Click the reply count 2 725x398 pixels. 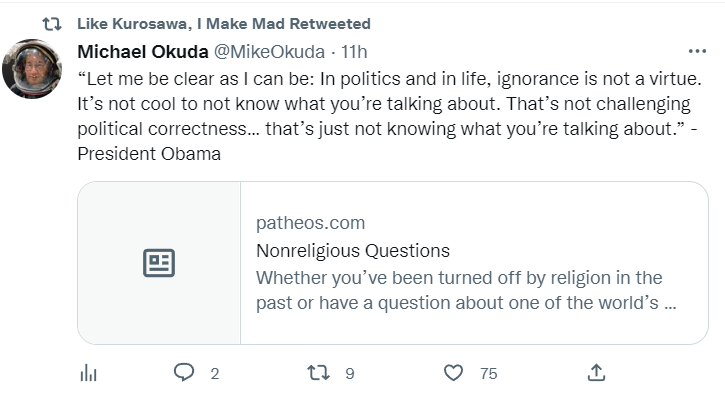pos(215,374)
